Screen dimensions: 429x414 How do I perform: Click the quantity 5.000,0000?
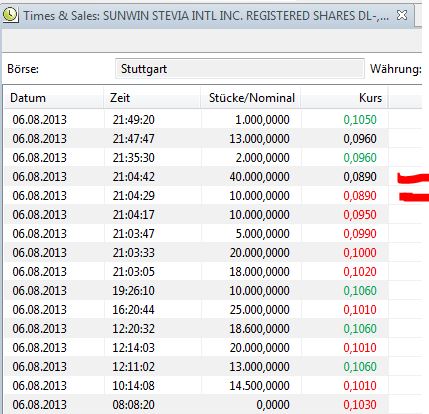pos(262,234)
